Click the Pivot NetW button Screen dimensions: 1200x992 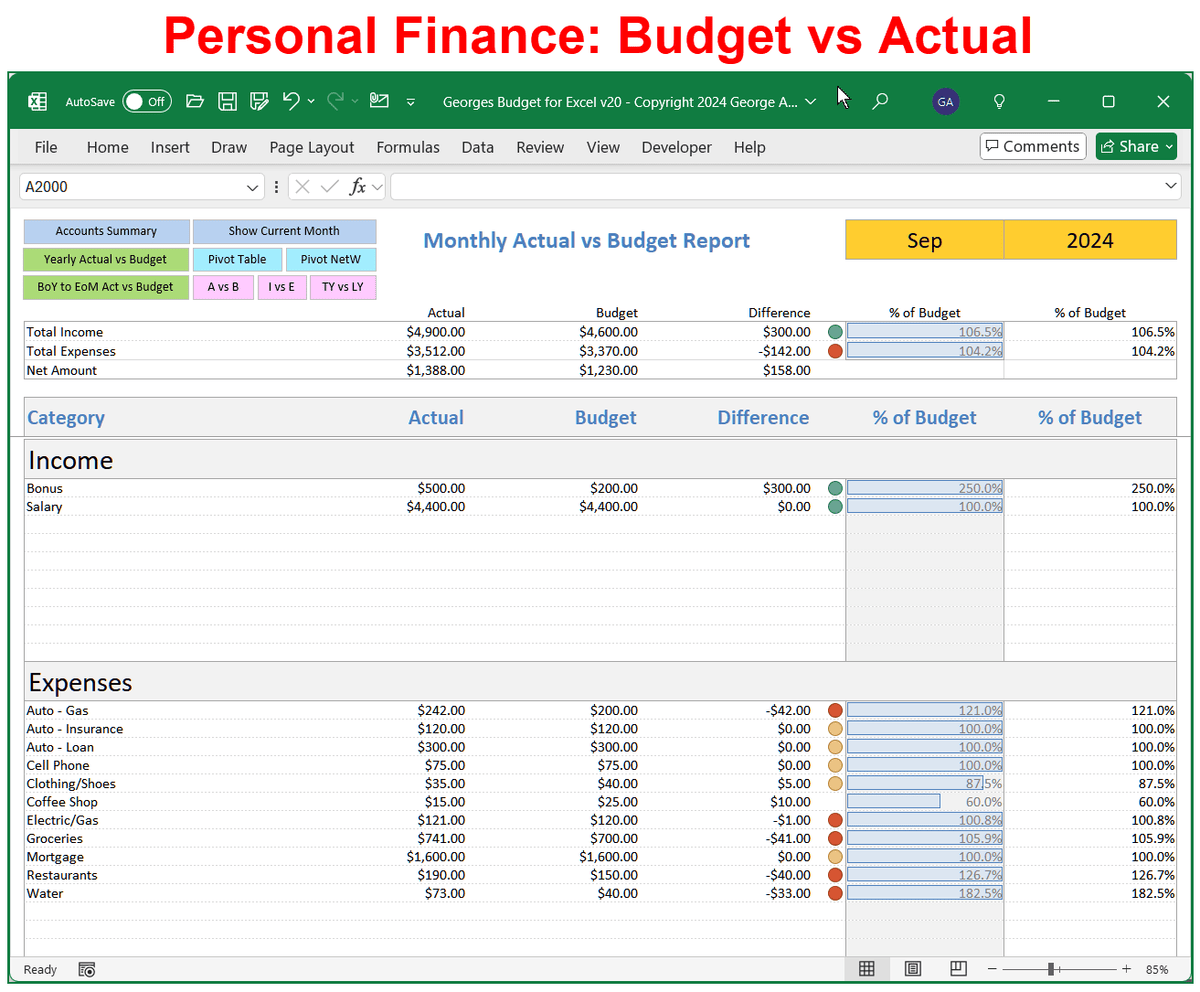pyautogui.click(x=331, y=260)
